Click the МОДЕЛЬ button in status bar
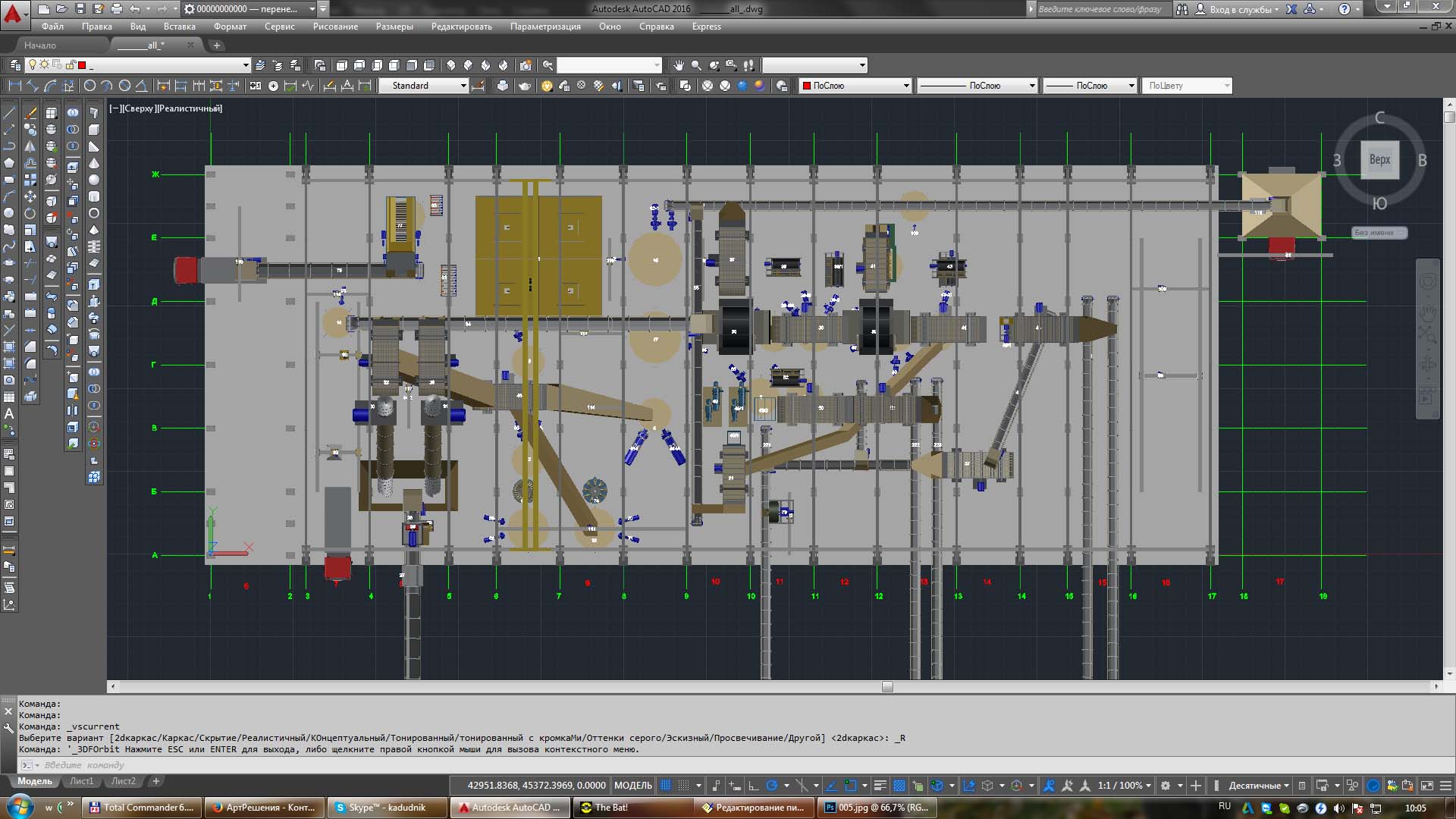1456x819 pixels. [632, 786]
